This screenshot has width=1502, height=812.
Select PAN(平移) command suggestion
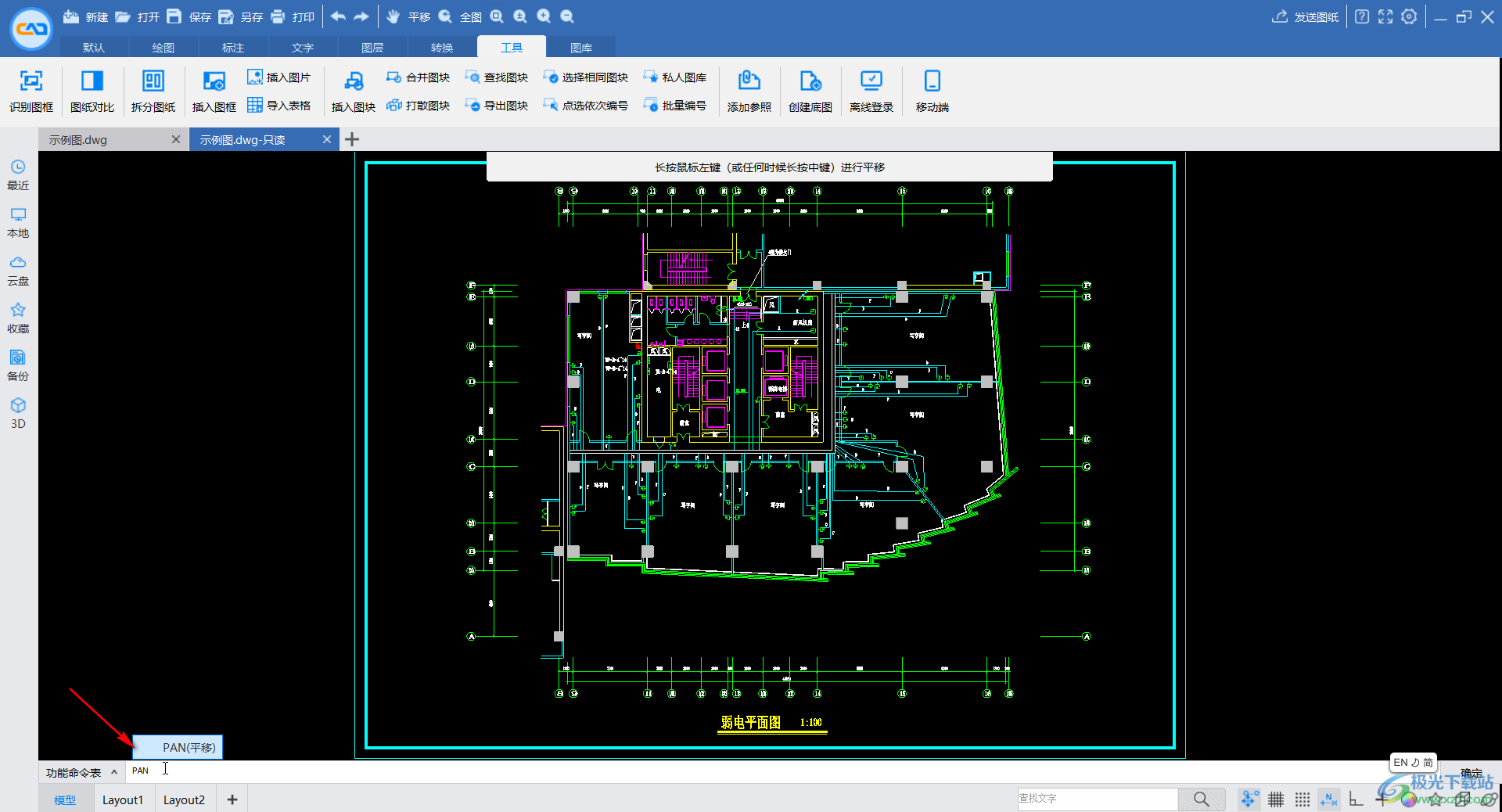point(178,747)
